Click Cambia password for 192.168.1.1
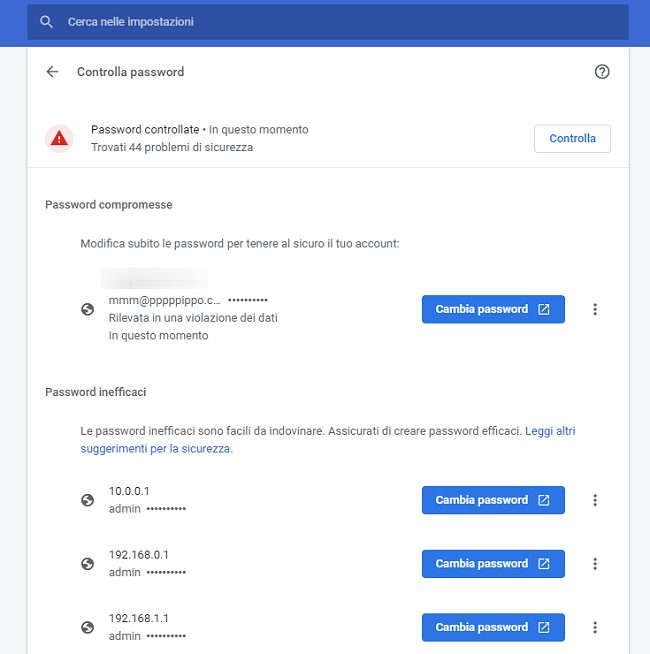The image size is (650, 654). pos(493,628)
